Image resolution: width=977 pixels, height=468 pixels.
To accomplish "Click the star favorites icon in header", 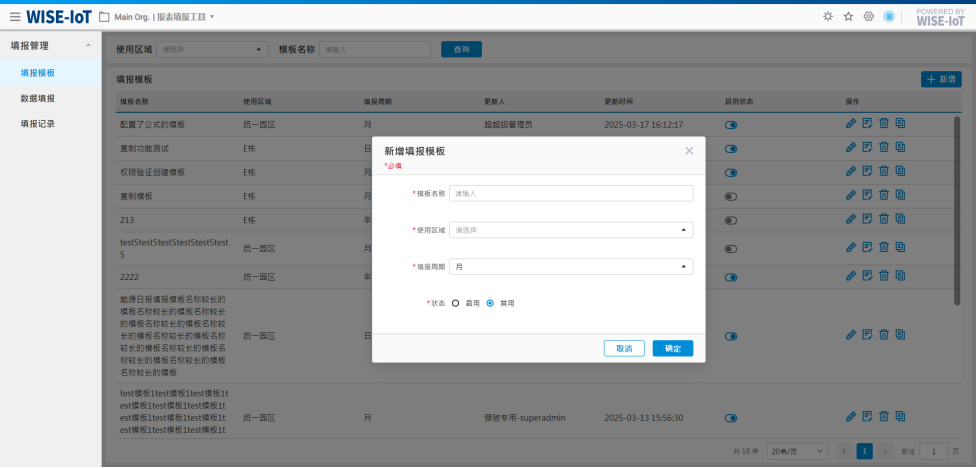I will [848, 17].
